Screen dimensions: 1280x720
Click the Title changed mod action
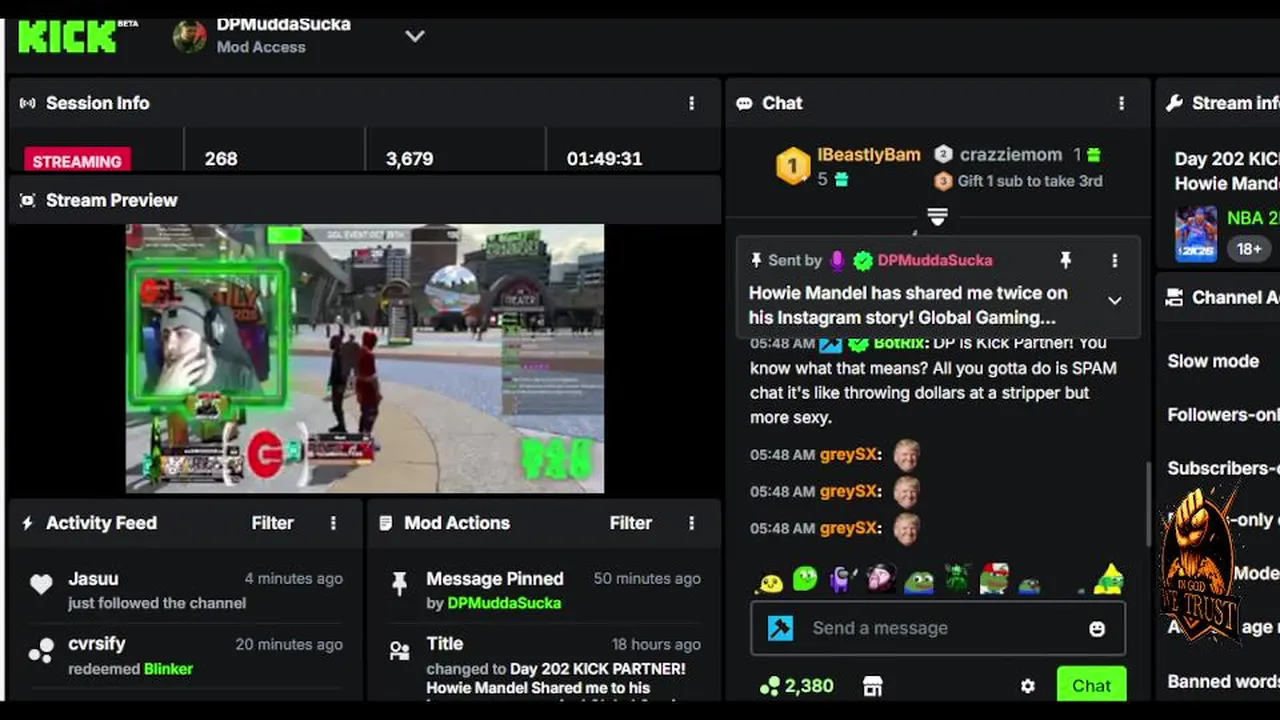[x=544, y=666]
